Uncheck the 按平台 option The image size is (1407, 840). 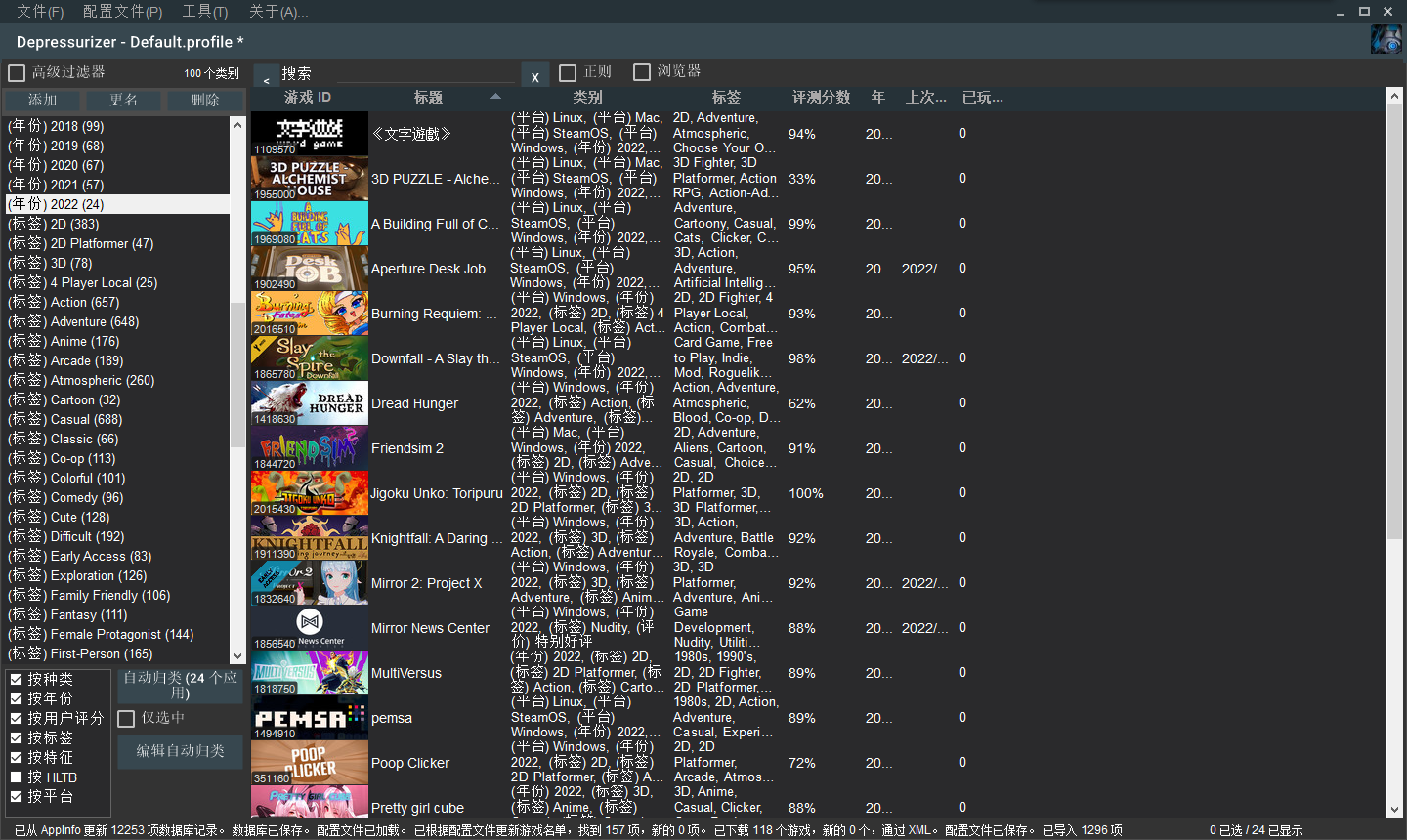pyautogui.click(x=17, y=796)
